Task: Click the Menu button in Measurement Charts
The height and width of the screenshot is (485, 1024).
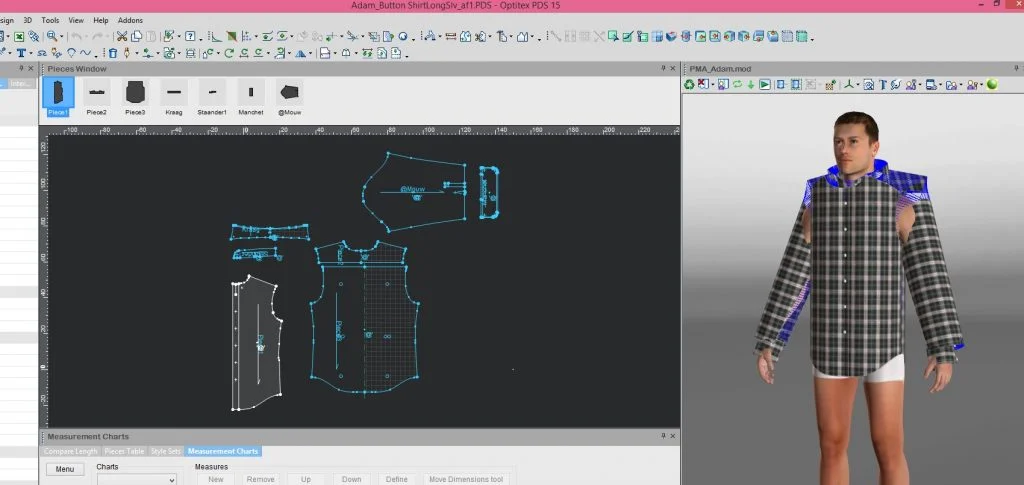Action: (64, 470)
